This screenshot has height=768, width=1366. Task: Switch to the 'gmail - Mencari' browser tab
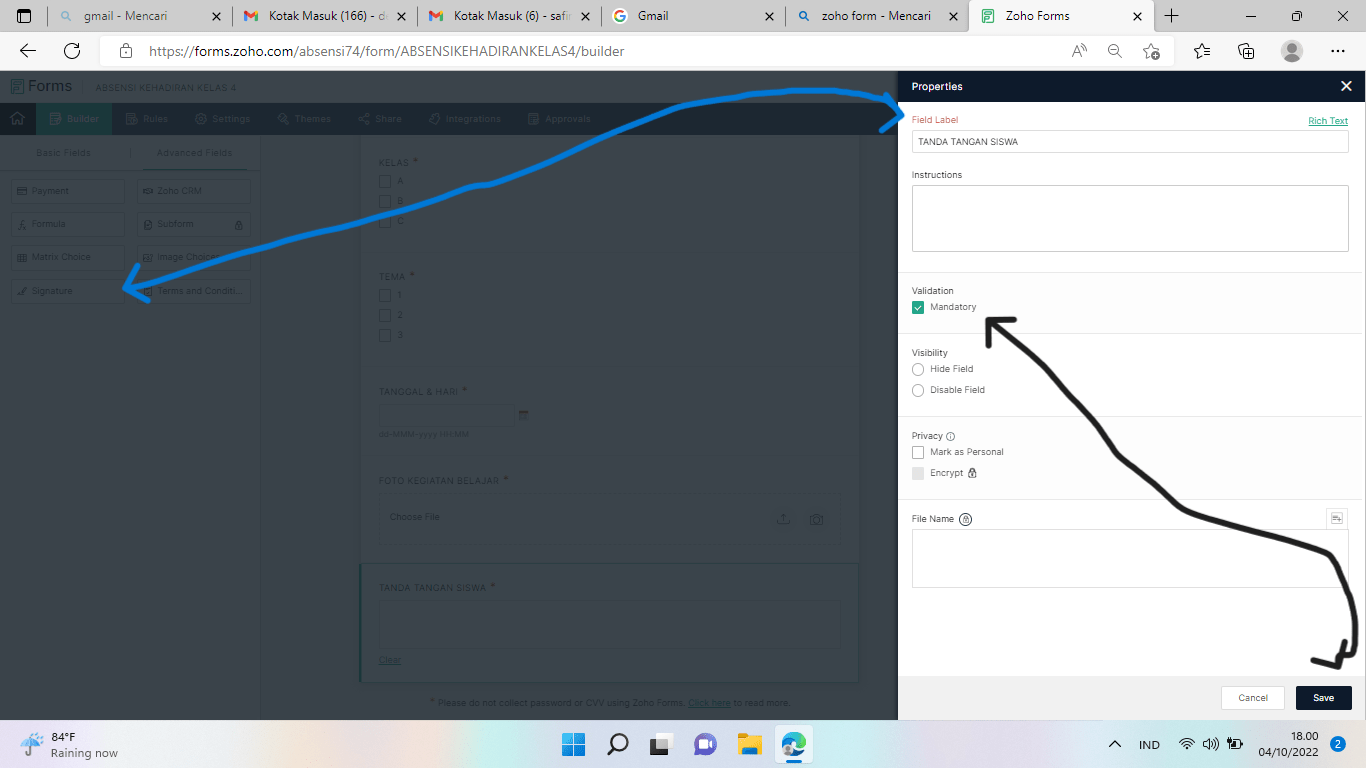(x=140, y=16)
